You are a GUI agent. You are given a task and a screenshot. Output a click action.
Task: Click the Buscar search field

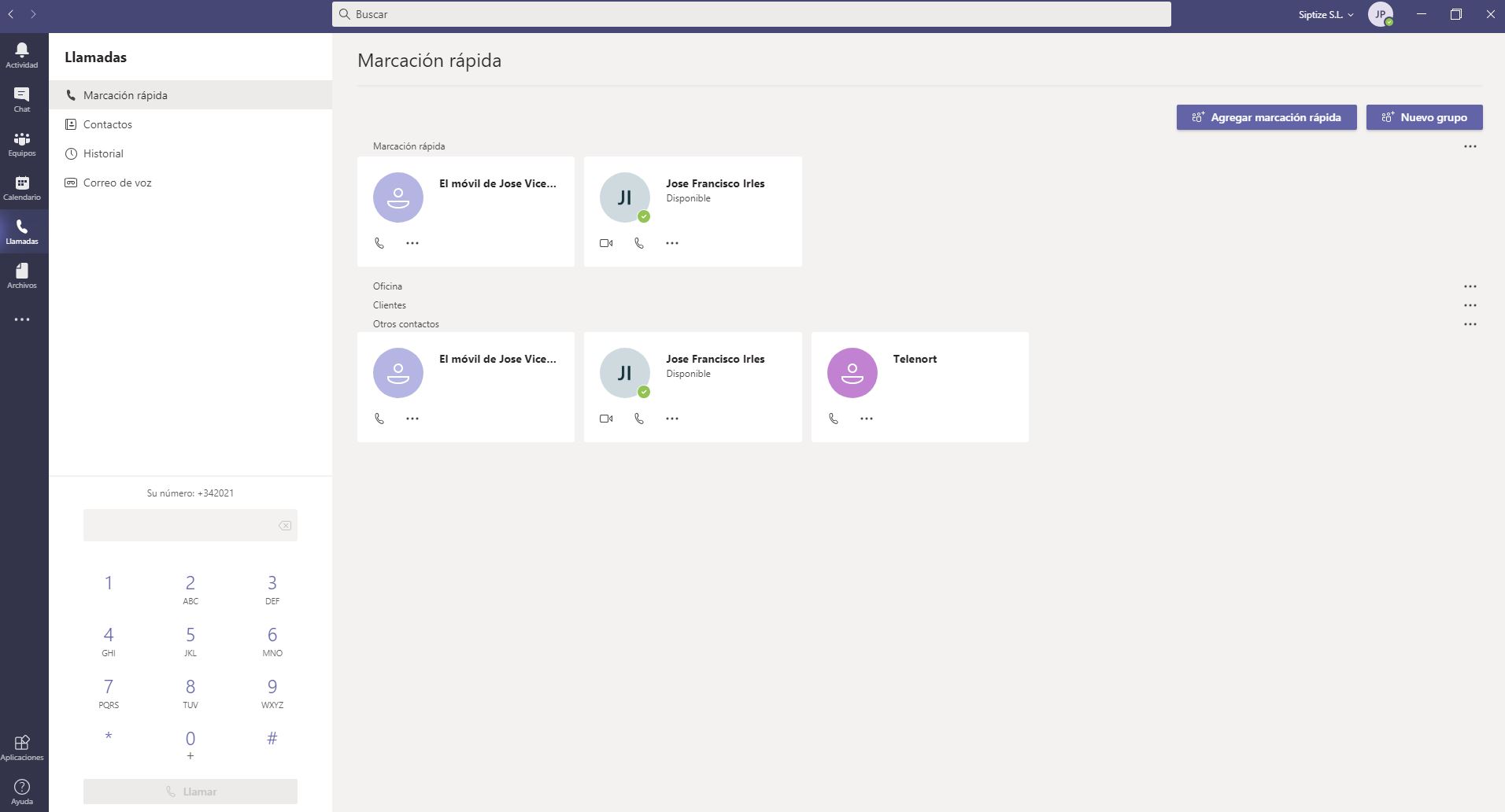[751, 14]
